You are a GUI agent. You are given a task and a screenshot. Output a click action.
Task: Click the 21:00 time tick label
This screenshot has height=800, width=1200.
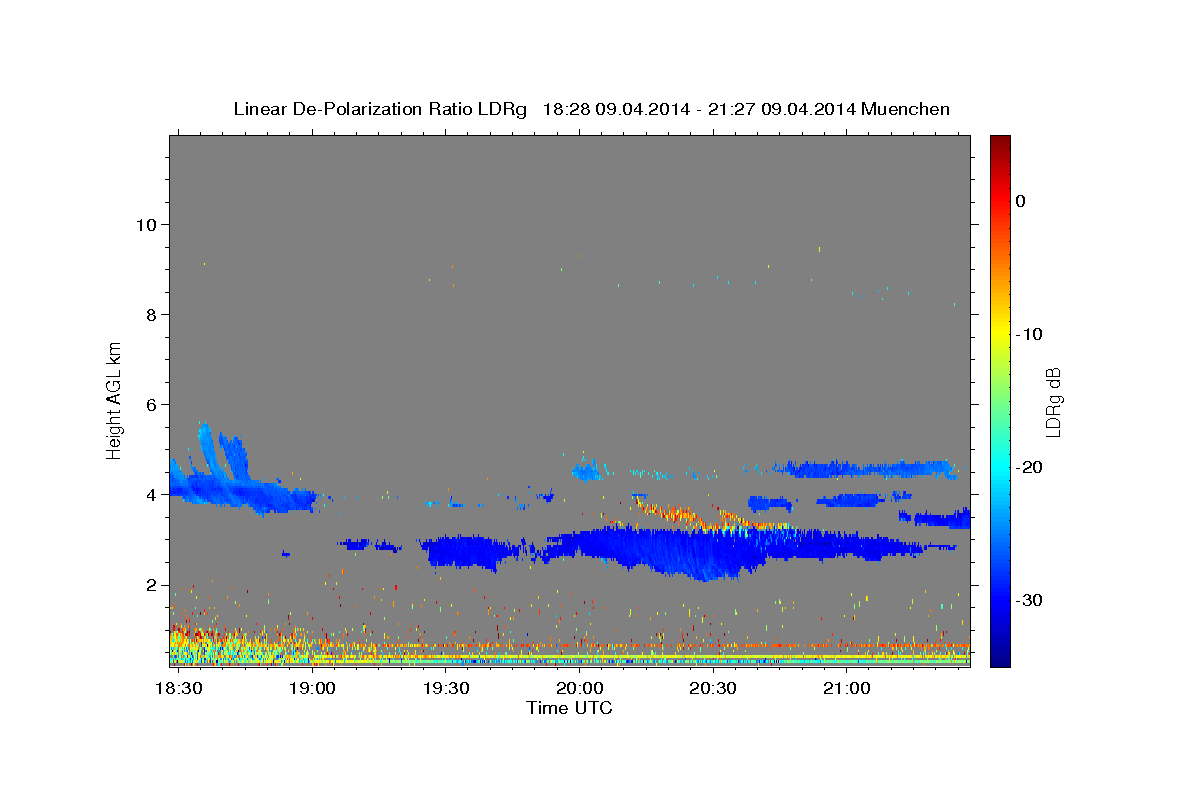[846, 689]
